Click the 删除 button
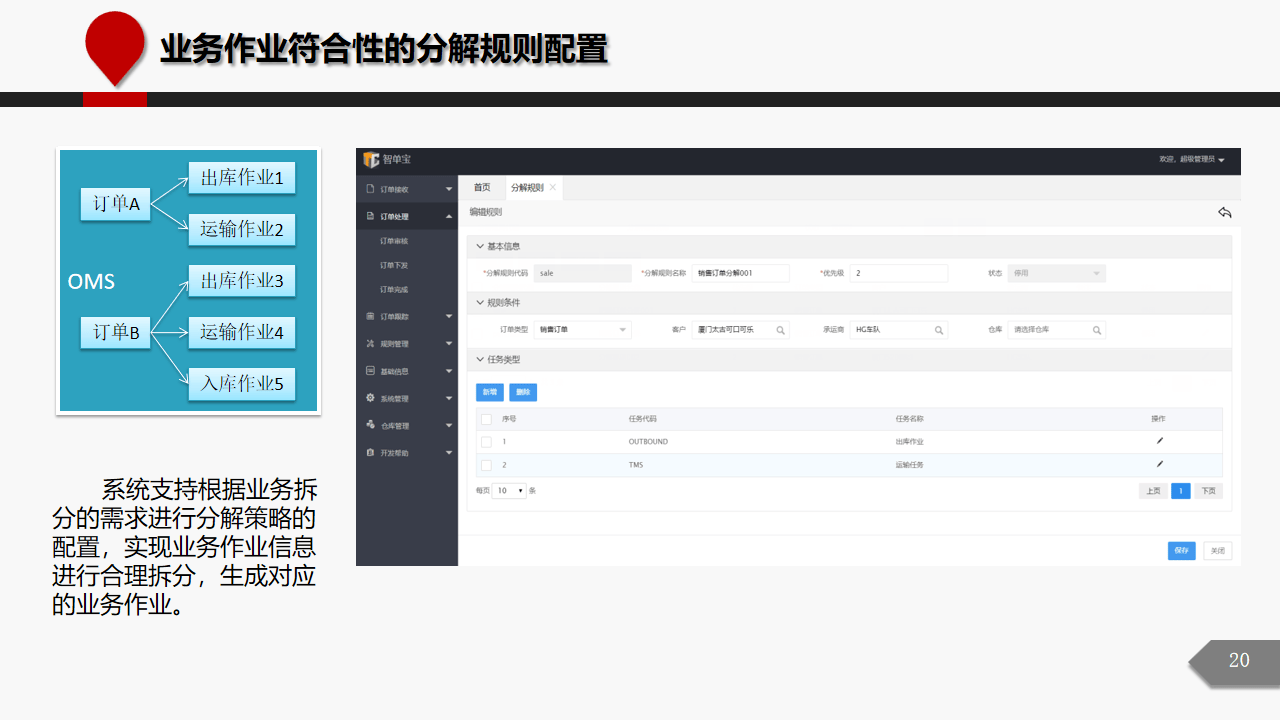This screenshot has width=1280, height=720. [x=523, y=392]
